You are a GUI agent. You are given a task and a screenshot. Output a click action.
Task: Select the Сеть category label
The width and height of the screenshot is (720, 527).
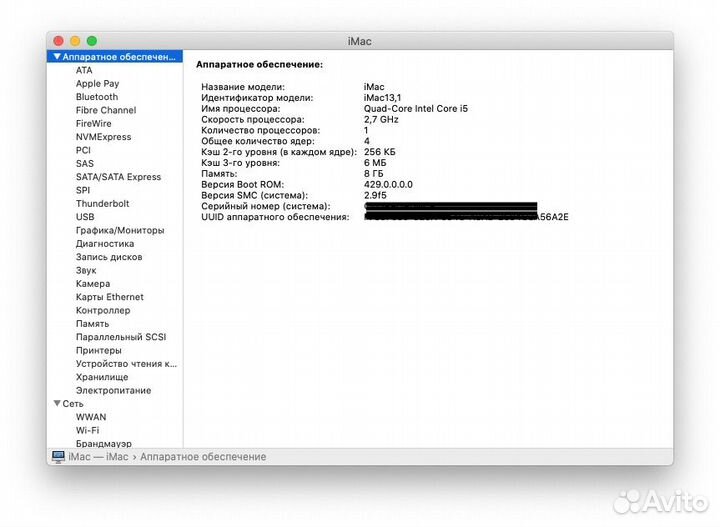pyautogui.click(x=73, y=404)
